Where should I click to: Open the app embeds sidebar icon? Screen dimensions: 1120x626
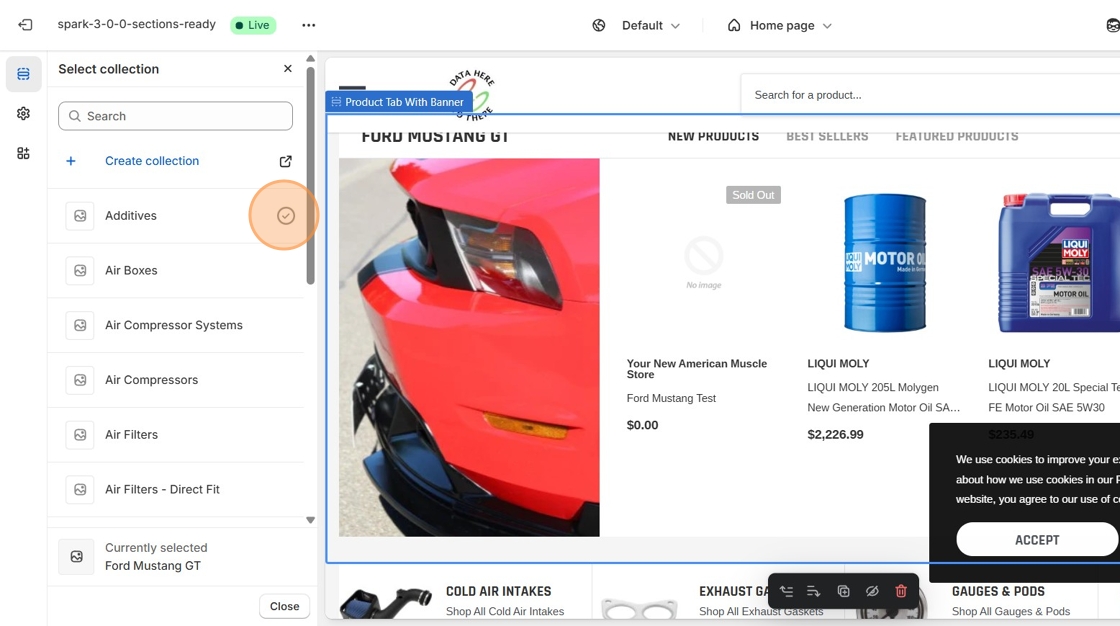coord(24,154)
